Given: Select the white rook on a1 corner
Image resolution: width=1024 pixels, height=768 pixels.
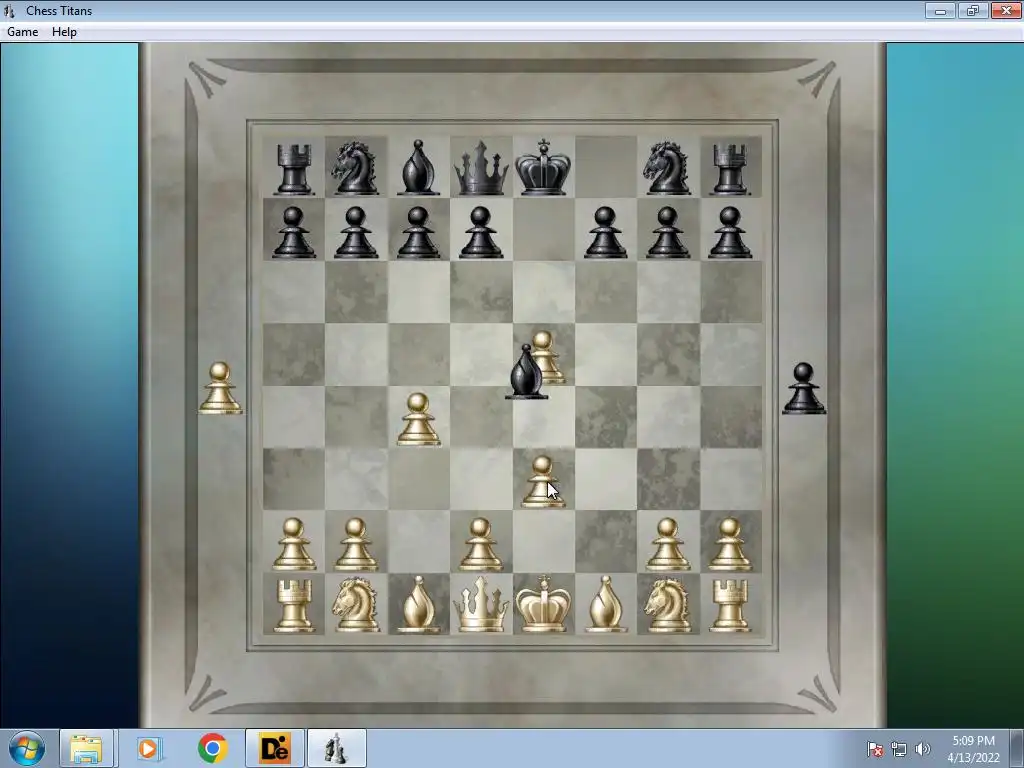Looking at the screenshot, I should point(293,606).
